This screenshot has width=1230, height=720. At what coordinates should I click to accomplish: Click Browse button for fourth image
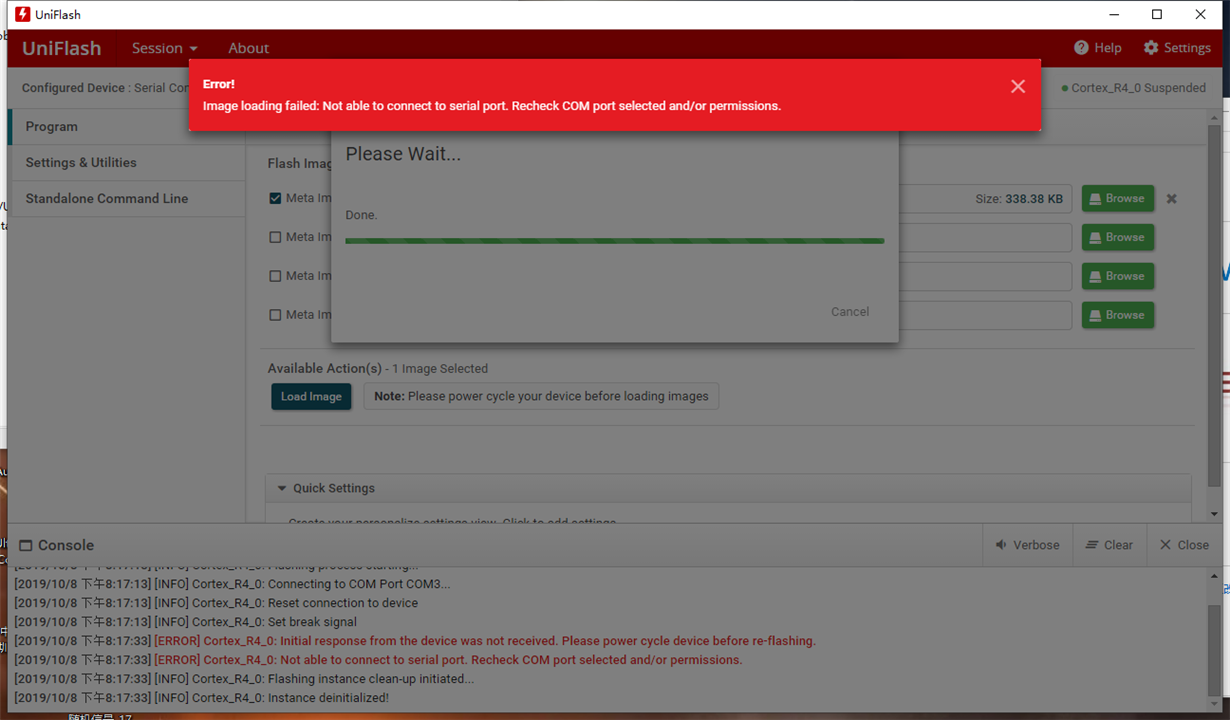click(1117, 315)
